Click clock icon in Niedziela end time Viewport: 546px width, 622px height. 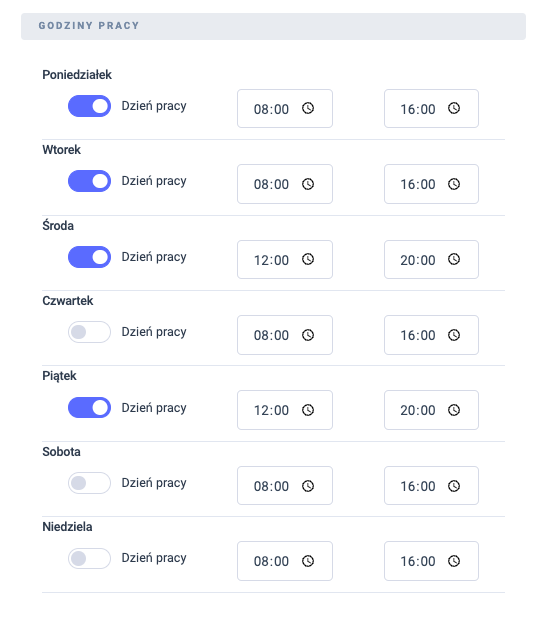pyautogui.click(x=454, y=561)
